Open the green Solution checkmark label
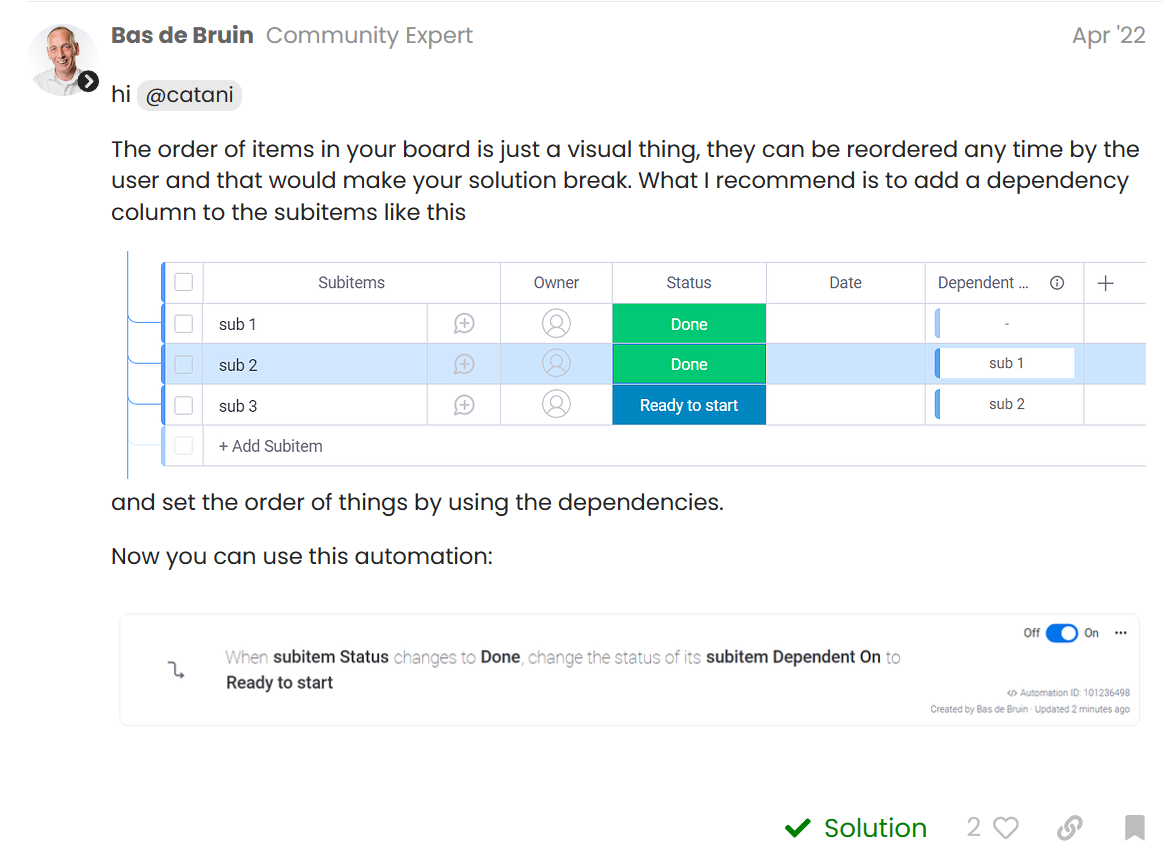The image size is (1165, 862). (x=856, y=828)
